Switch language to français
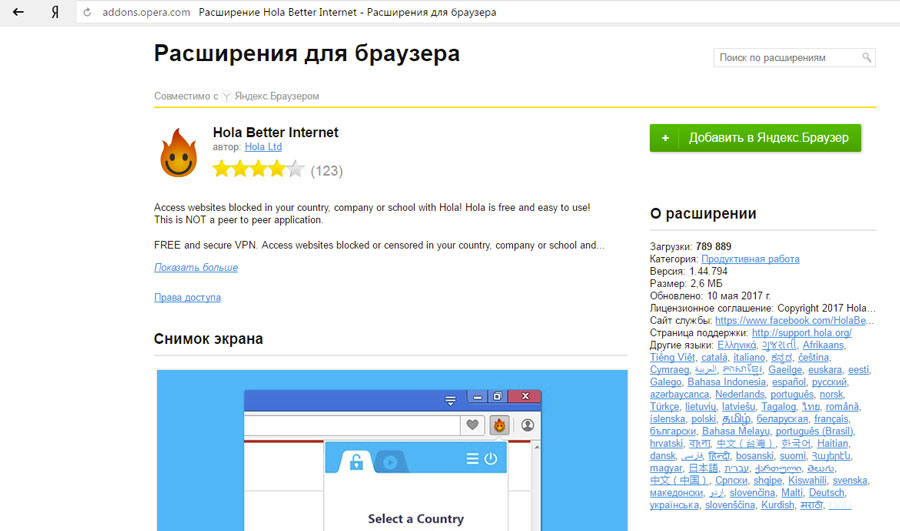This screenshot has height=531, width=900. click(x=831, y=419)
